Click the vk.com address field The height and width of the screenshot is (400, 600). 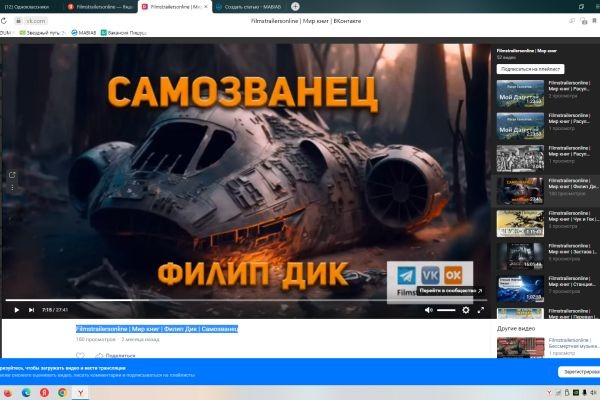coord(32,21)
